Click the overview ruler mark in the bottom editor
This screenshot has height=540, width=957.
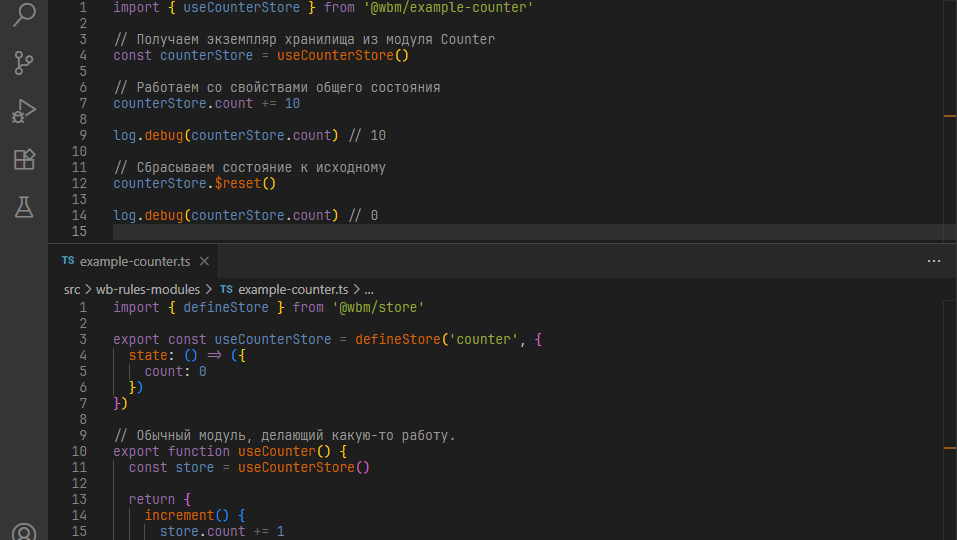[x=950, y=448]
